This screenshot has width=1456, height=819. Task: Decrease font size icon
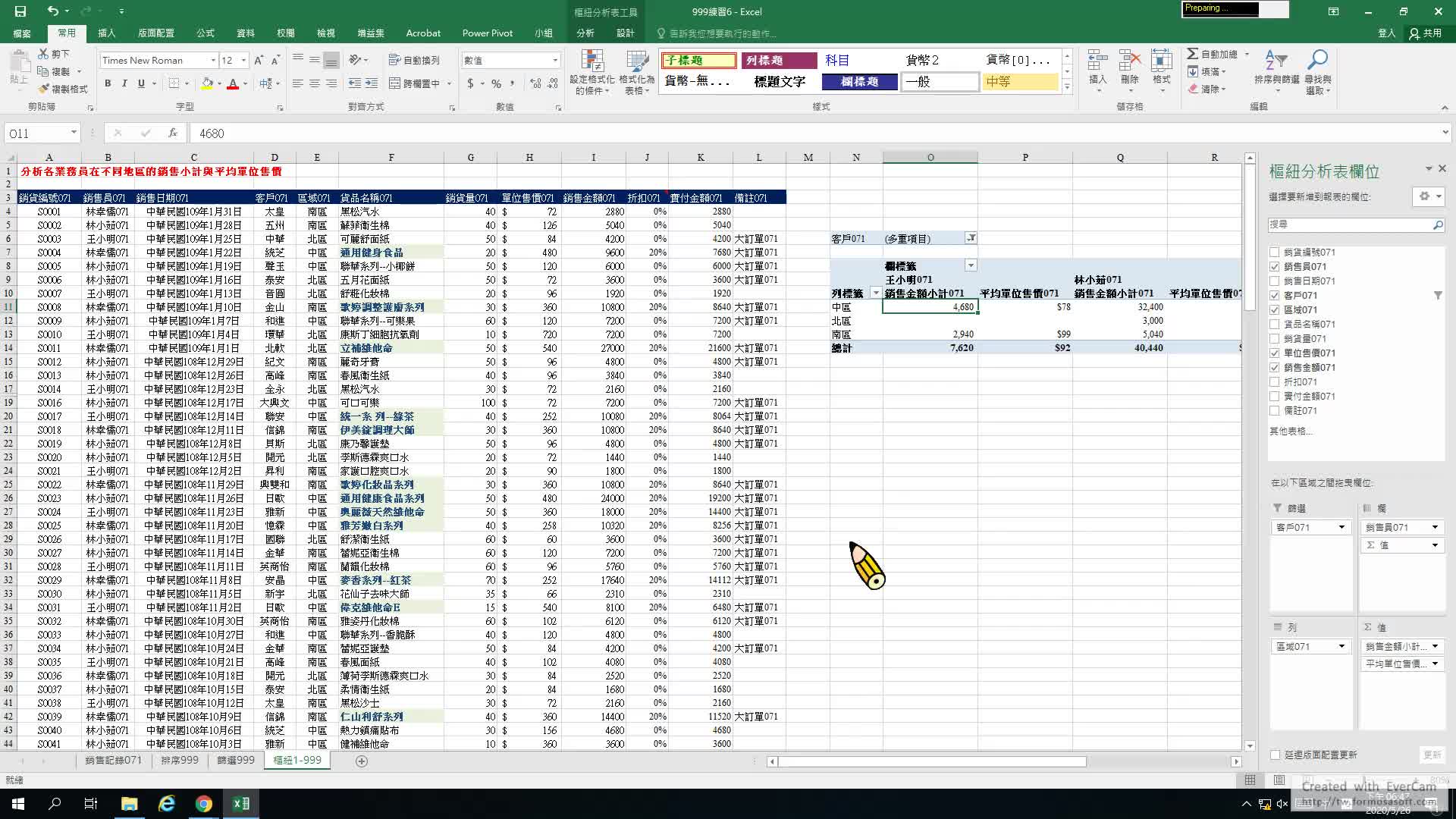tap(275, 60)
